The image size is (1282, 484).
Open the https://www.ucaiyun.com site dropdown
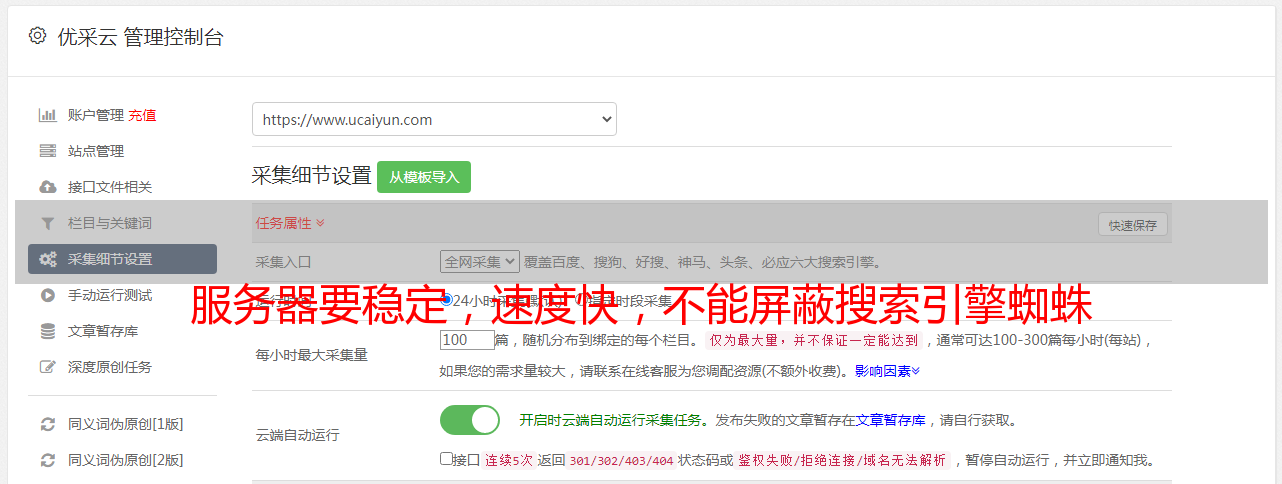point(434,119)
